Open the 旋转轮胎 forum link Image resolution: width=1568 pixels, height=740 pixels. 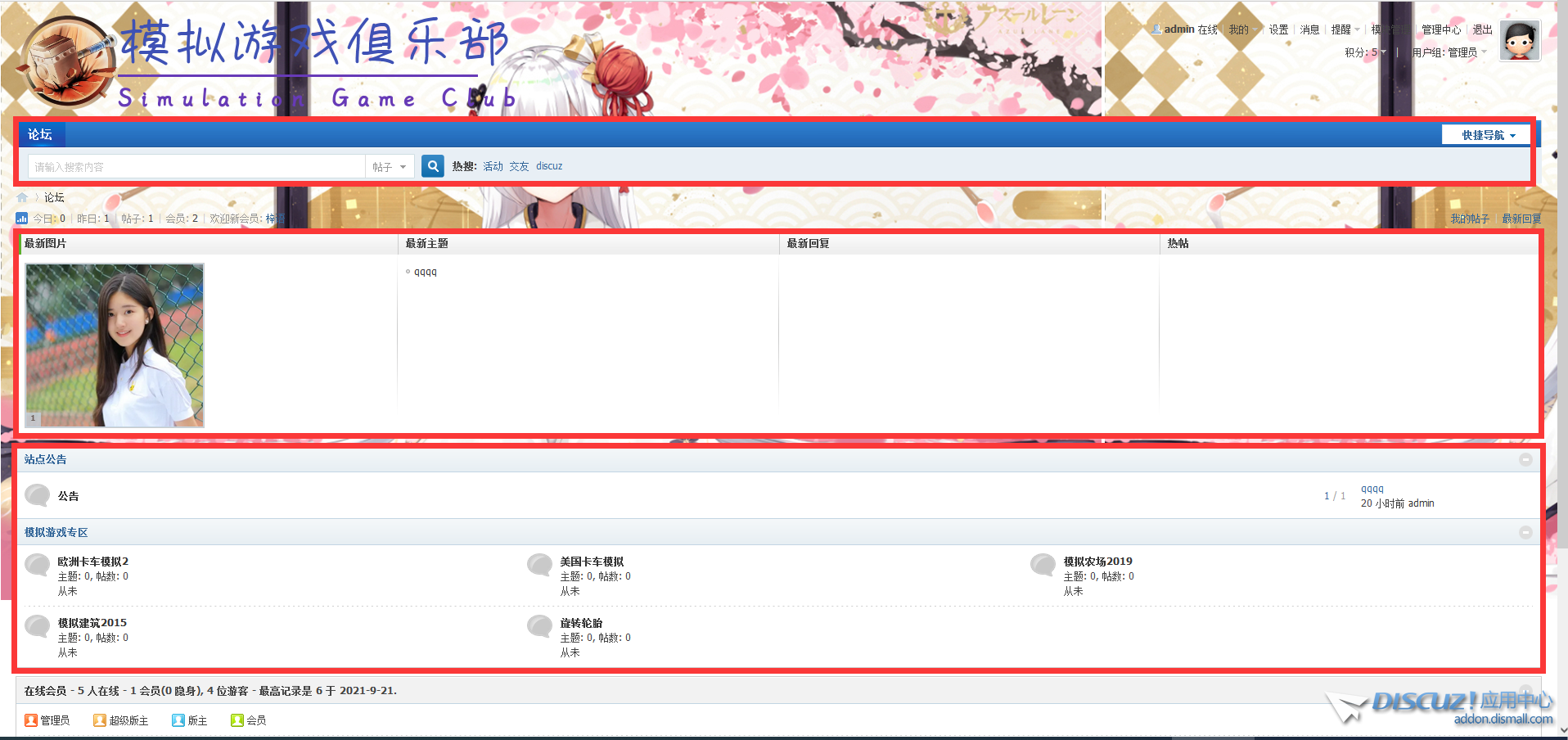[581, 623]
